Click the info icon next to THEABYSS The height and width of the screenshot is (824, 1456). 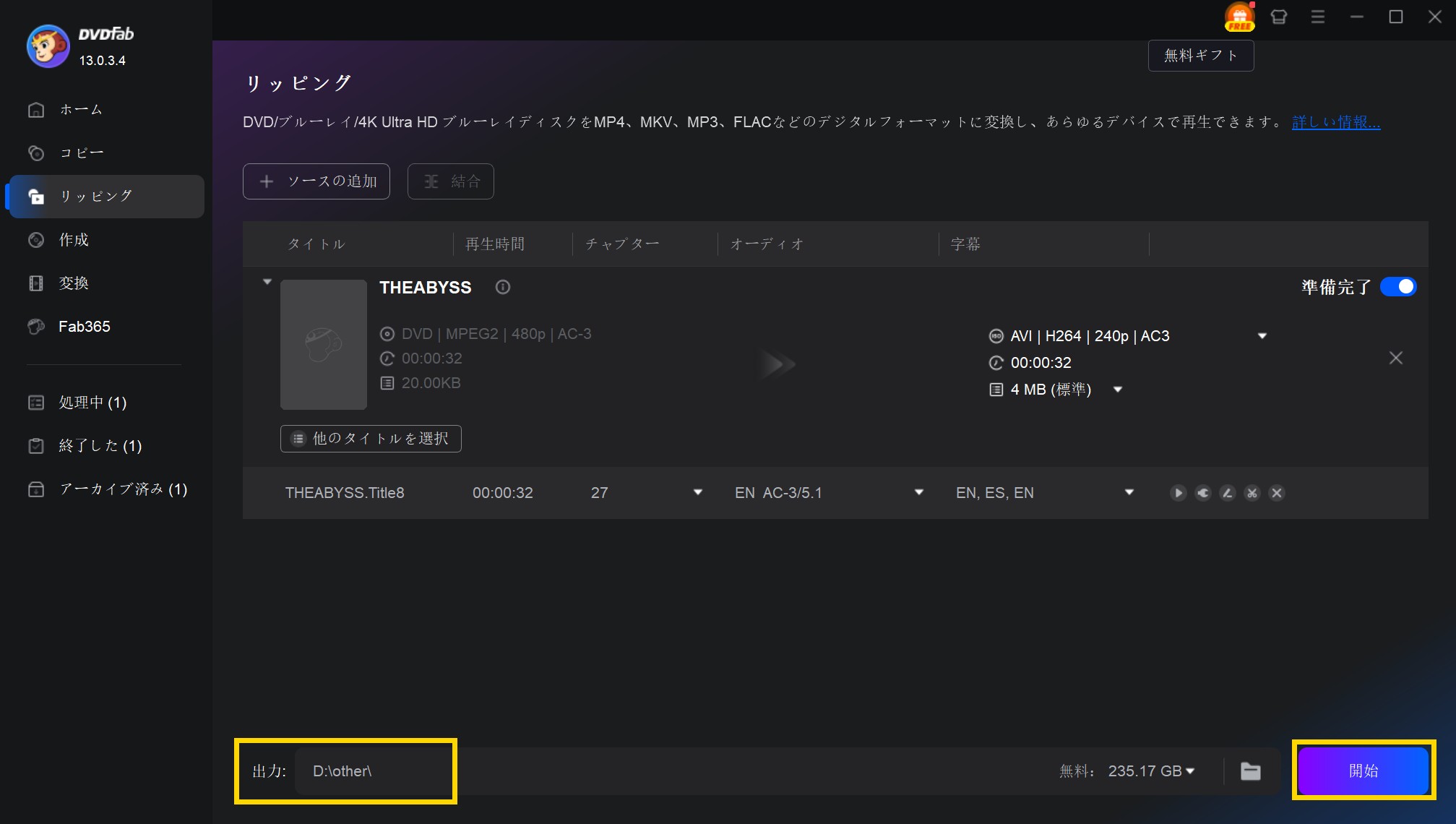(503, 287)
